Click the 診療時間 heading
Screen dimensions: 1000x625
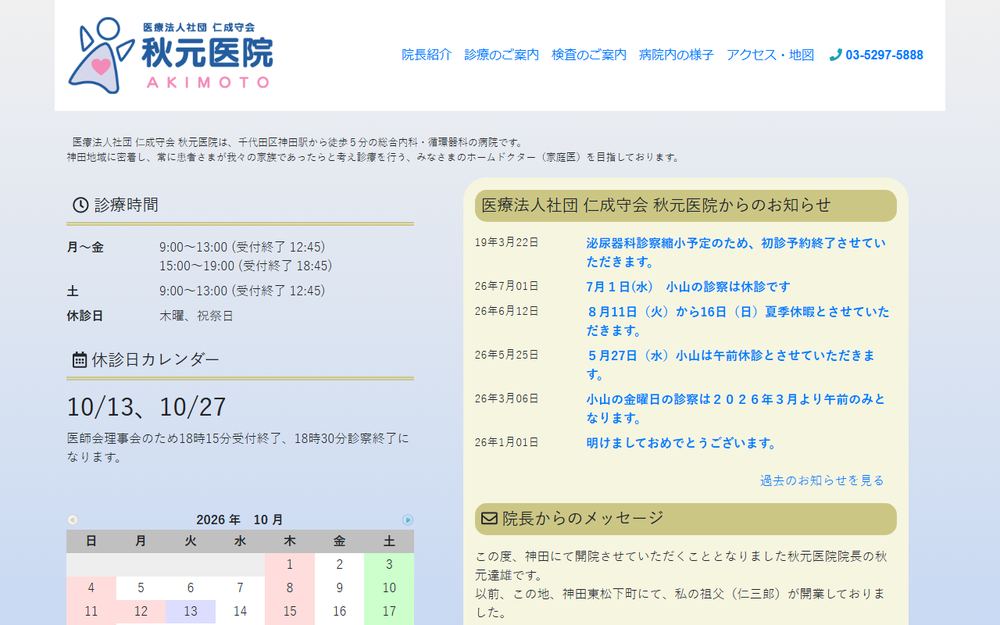[126, 205]
